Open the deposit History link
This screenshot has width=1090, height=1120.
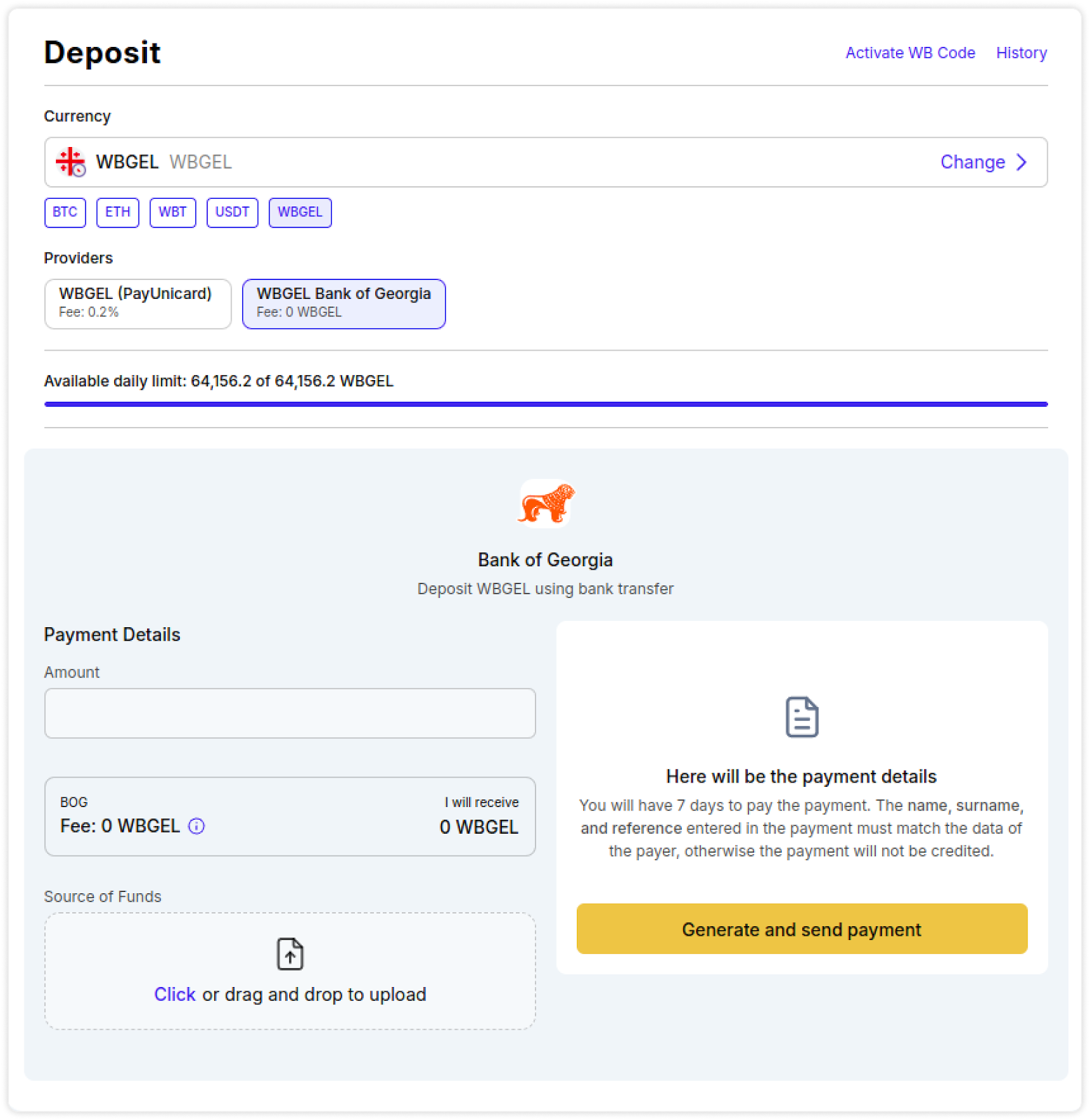1021,53
